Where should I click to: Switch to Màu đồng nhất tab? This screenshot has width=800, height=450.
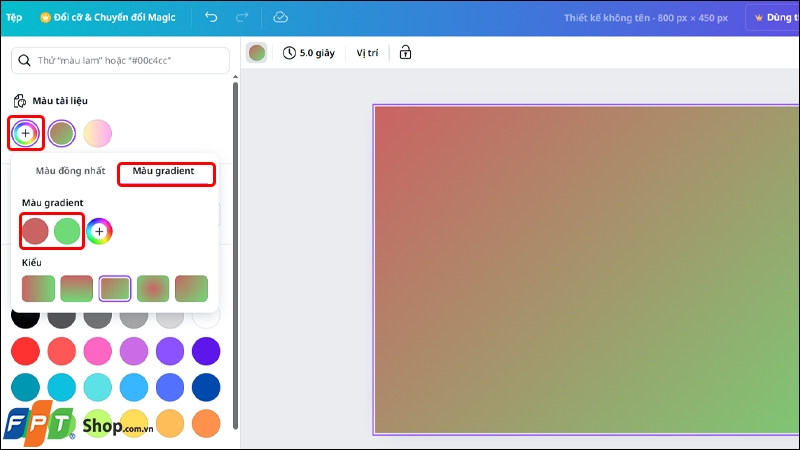point(70,171)
